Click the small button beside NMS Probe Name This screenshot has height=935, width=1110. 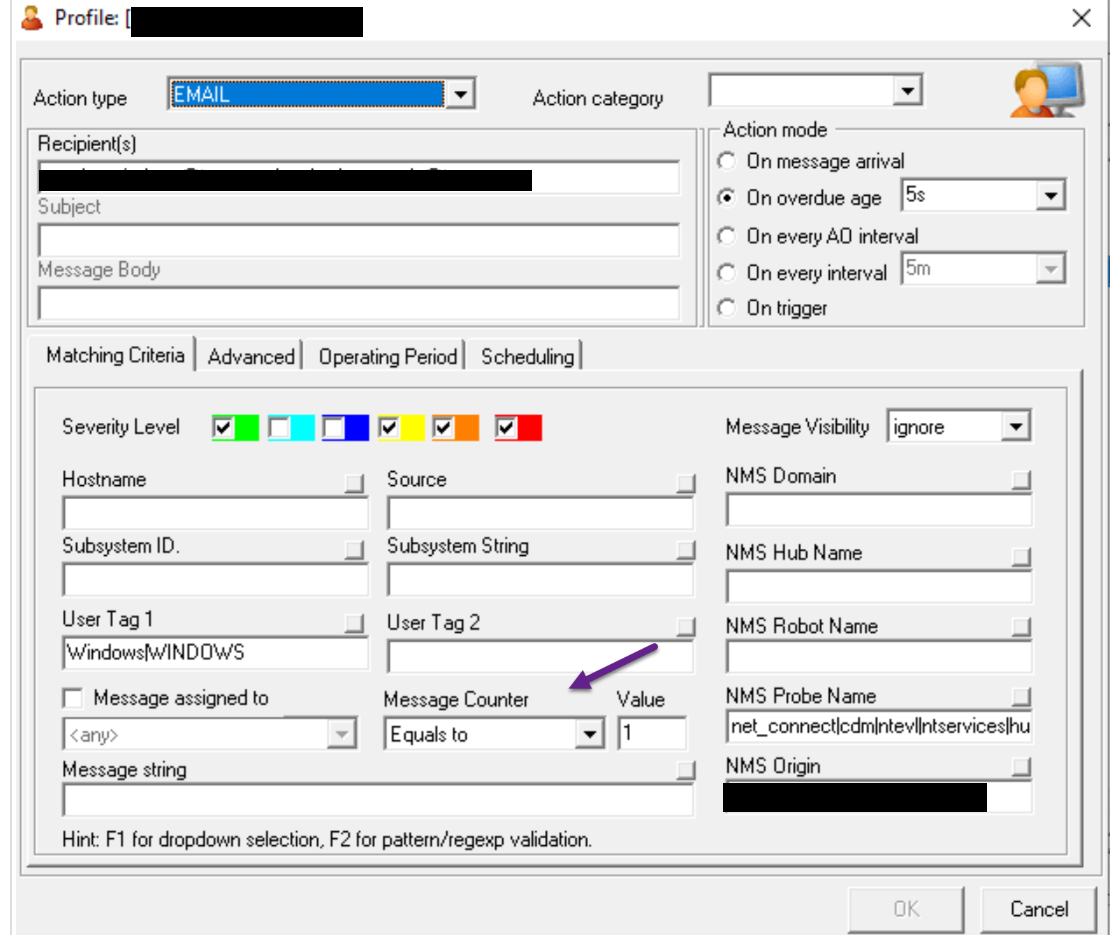[x=1020, y=697]
